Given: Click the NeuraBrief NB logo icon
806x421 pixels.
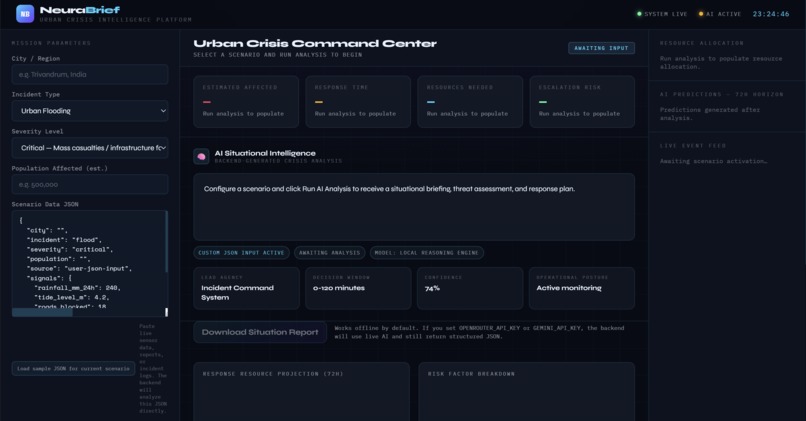Looking at the screenshot, I should tap(25, 14).
